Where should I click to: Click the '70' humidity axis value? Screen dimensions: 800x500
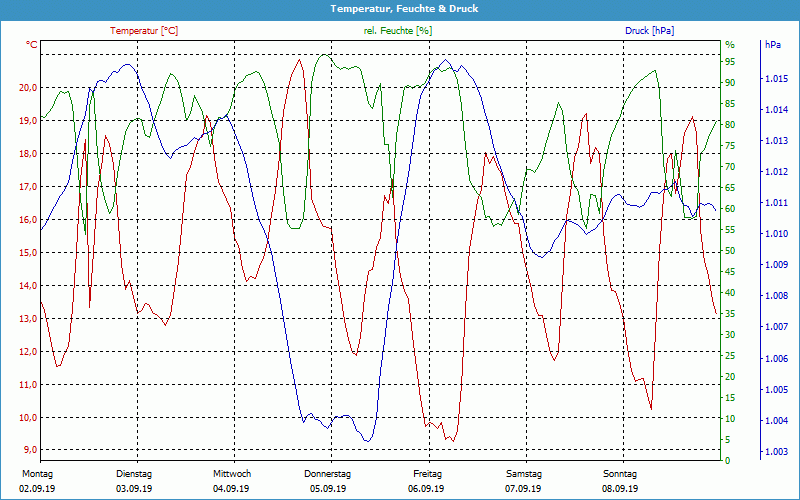pos(730,167)
